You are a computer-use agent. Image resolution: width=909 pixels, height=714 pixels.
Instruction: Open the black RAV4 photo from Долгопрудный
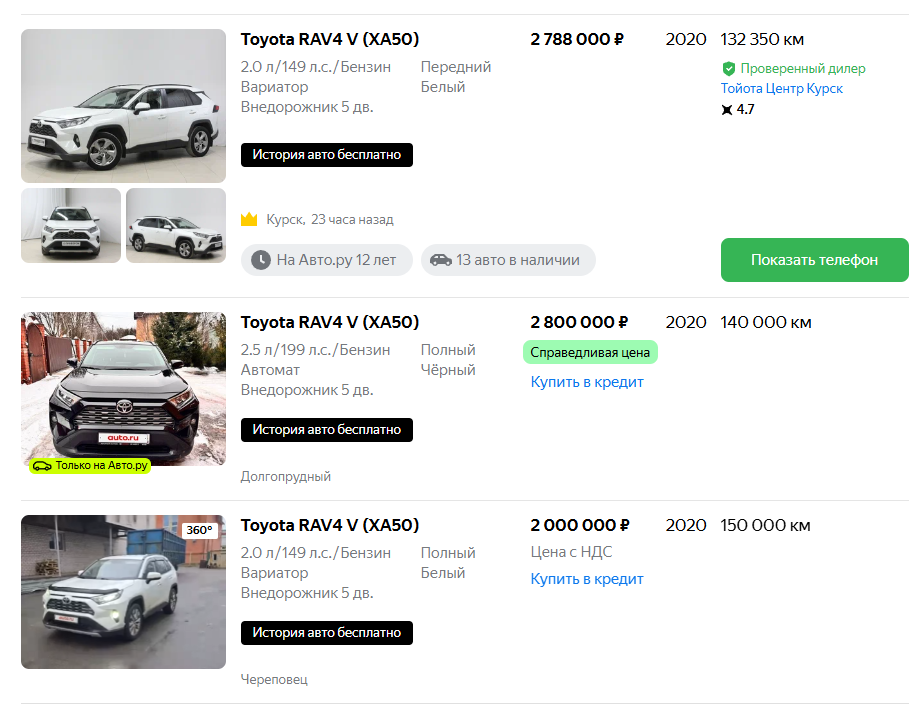pyautogui.click(x=123, y=389)
